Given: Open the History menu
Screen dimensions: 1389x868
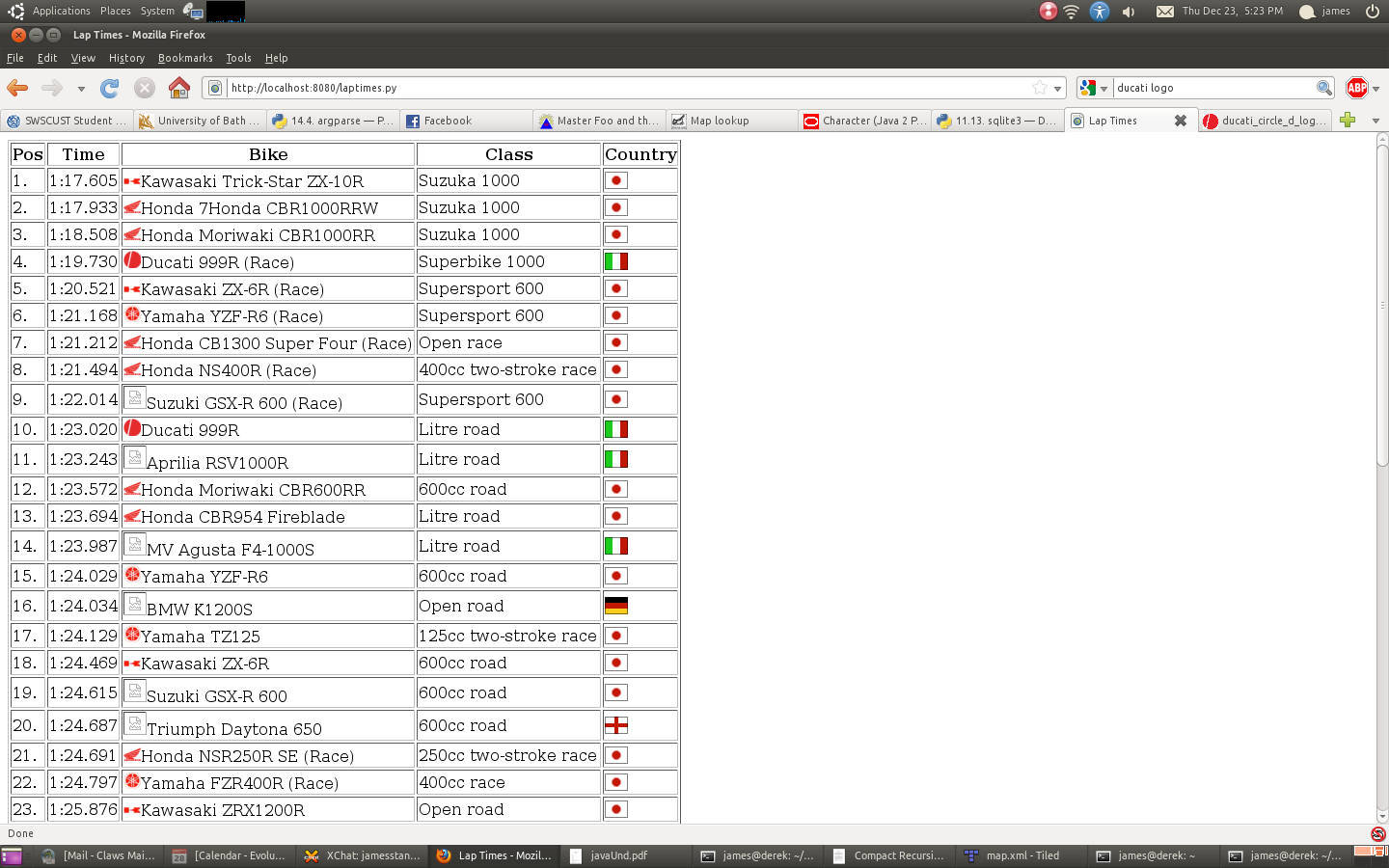Looking at the screenshot, I should click(x=126, y=58).
